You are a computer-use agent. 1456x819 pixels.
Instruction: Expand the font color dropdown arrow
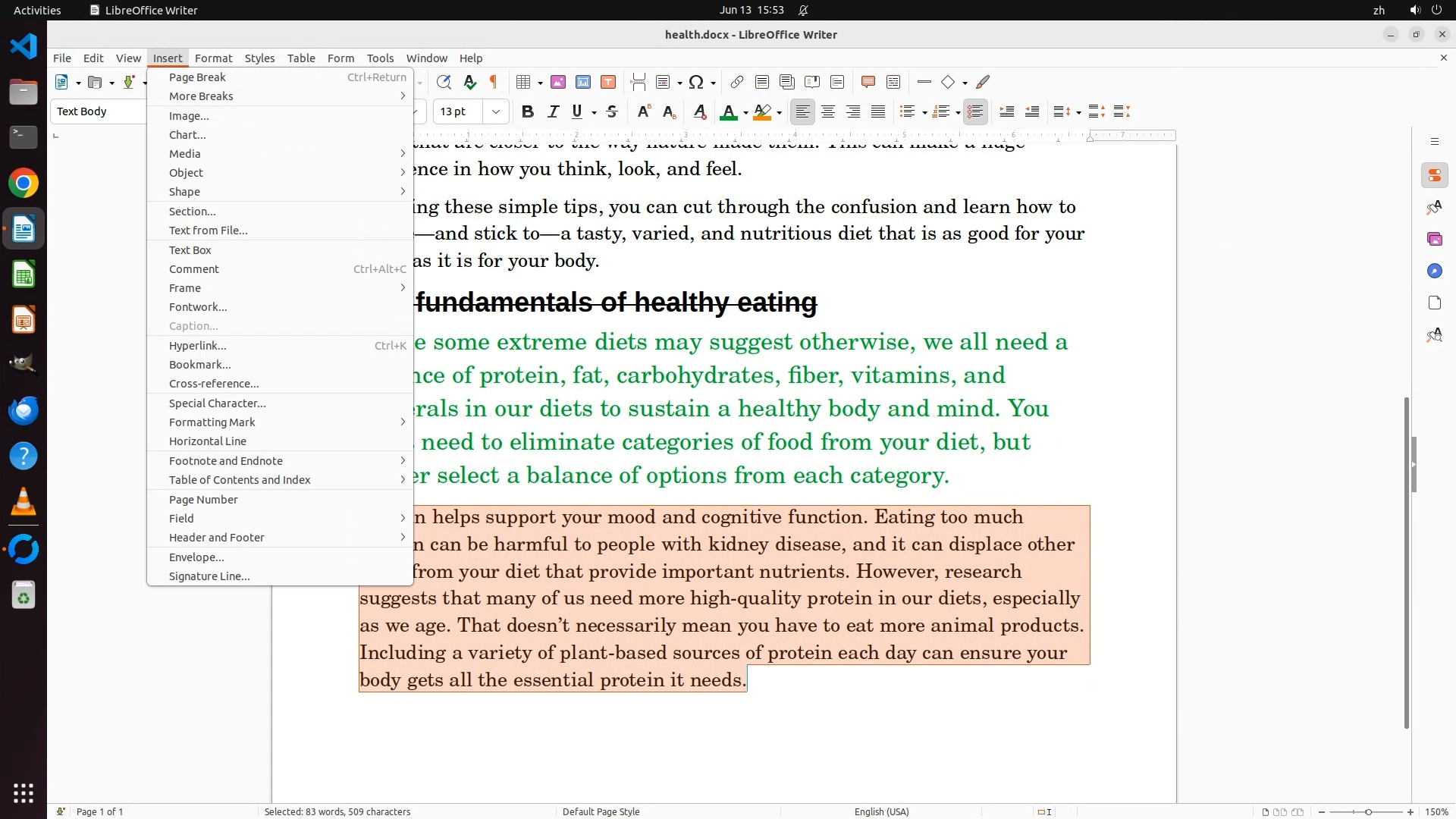pyautogui.click(x=746, y=113)
